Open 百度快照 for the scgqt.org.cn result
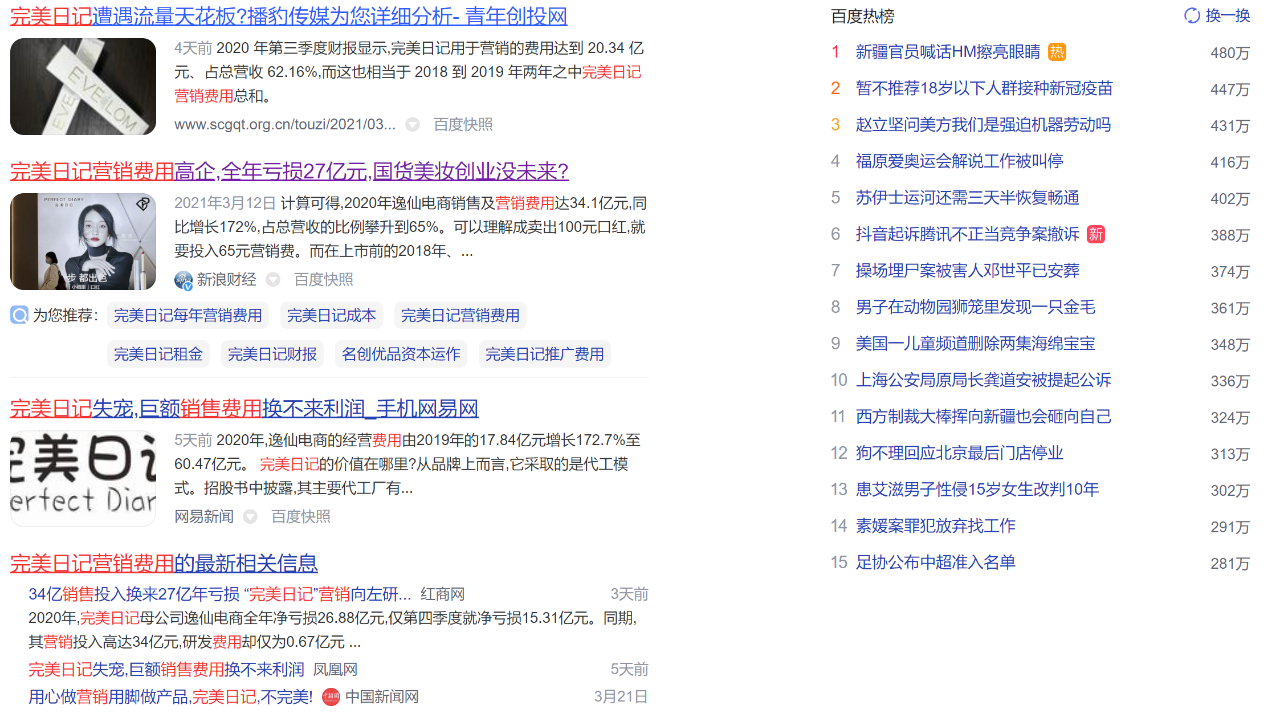The height and width of the screenshot is (713, 1280). (x=463, y=125)
